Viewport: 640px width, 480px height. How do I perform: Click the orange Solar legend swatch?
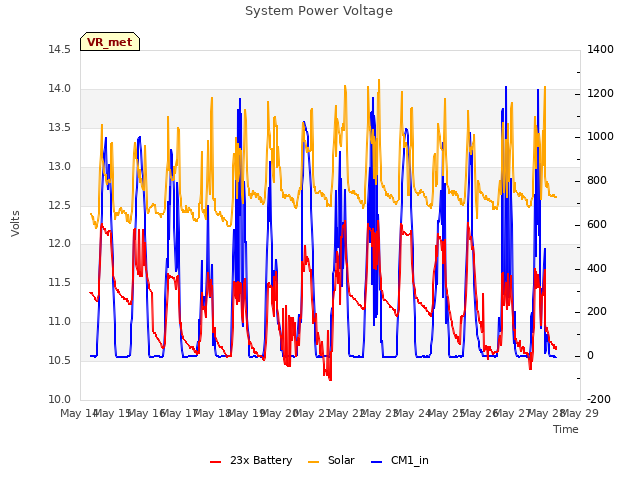point(313,462)
